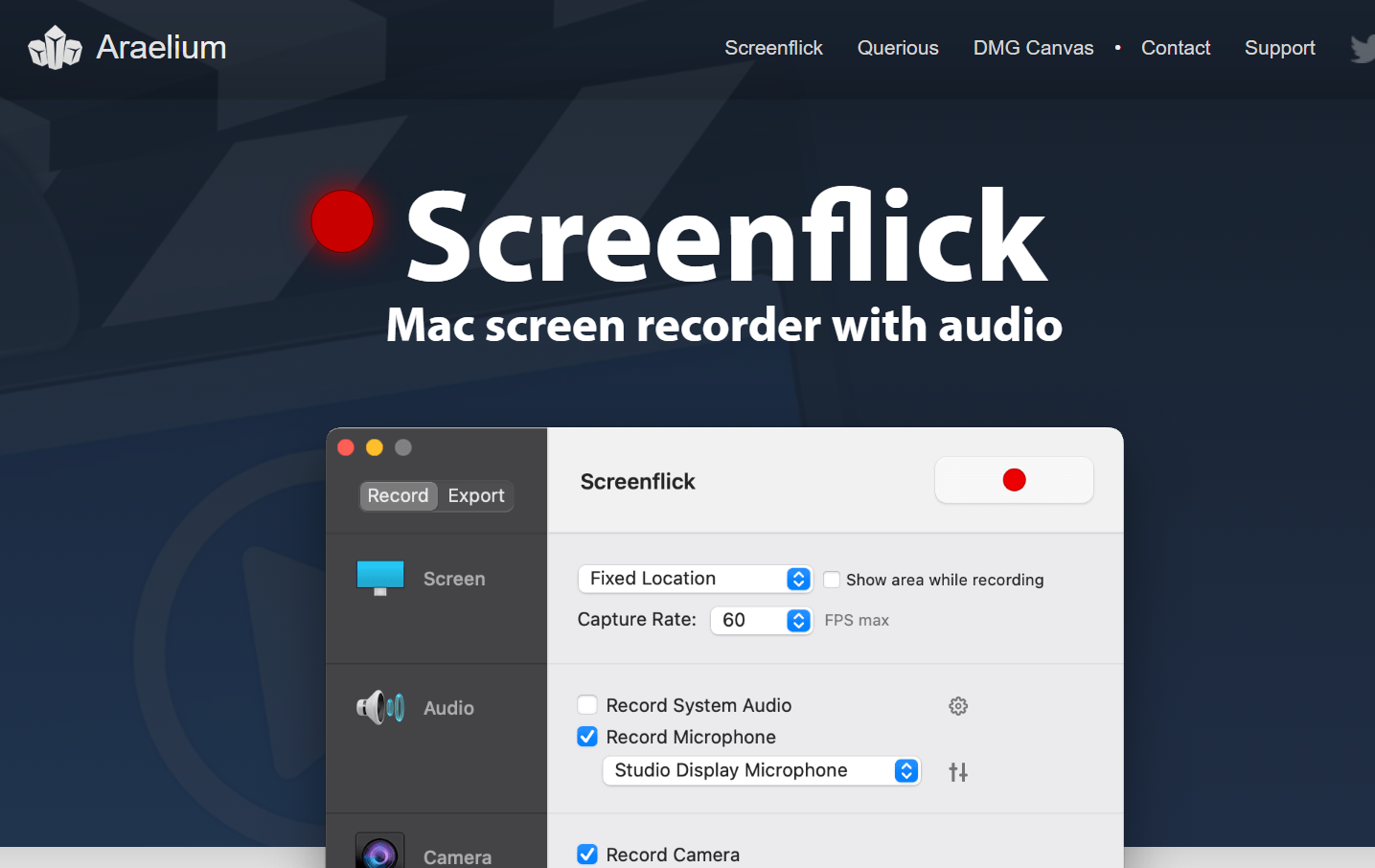Open Studio Display Microphone dropdown
This screenshot has height=868, width=1375.
762,770
